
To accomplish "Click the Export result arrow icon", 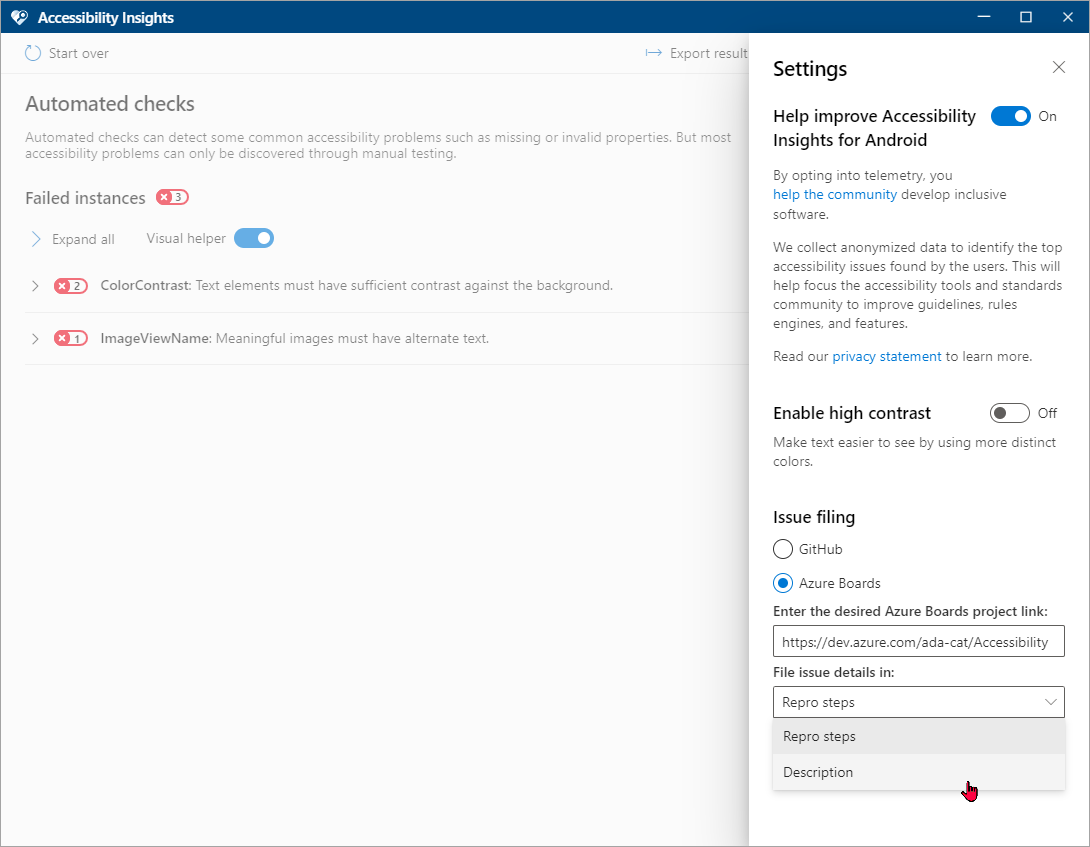I will [x=653, y=53].
